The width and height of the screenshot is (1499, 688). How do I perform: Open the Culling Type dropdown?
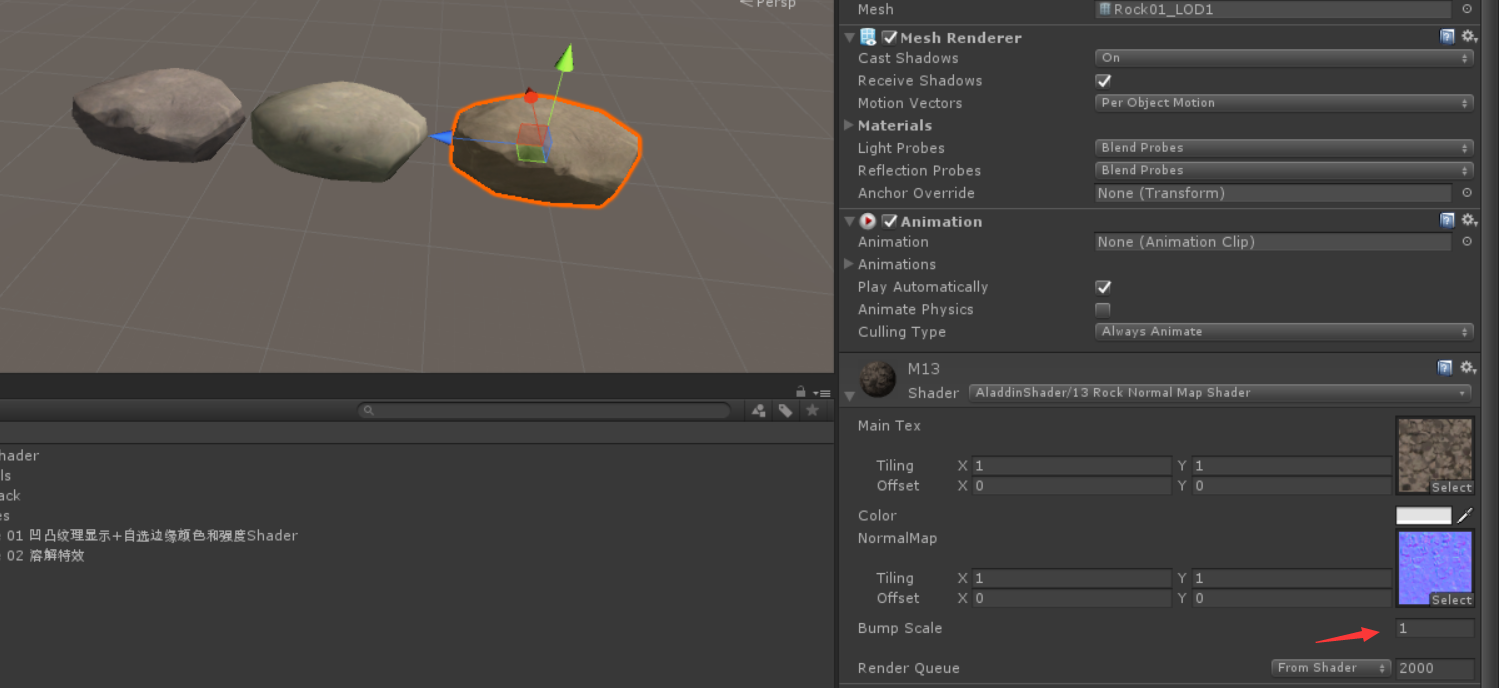[x=1283, y=331]
